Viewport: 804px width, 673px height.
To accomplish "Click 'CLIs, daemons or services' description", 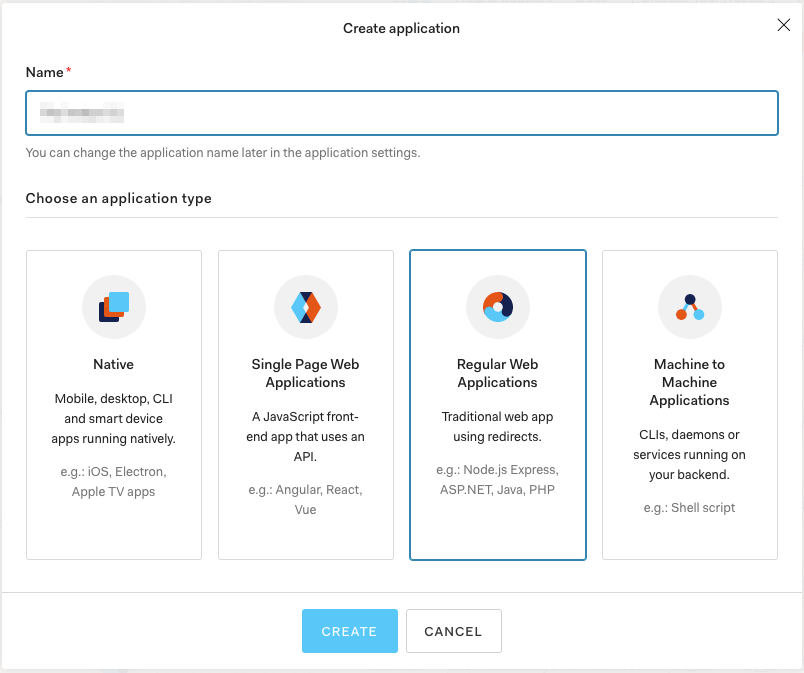I will (x=690, y=455).
